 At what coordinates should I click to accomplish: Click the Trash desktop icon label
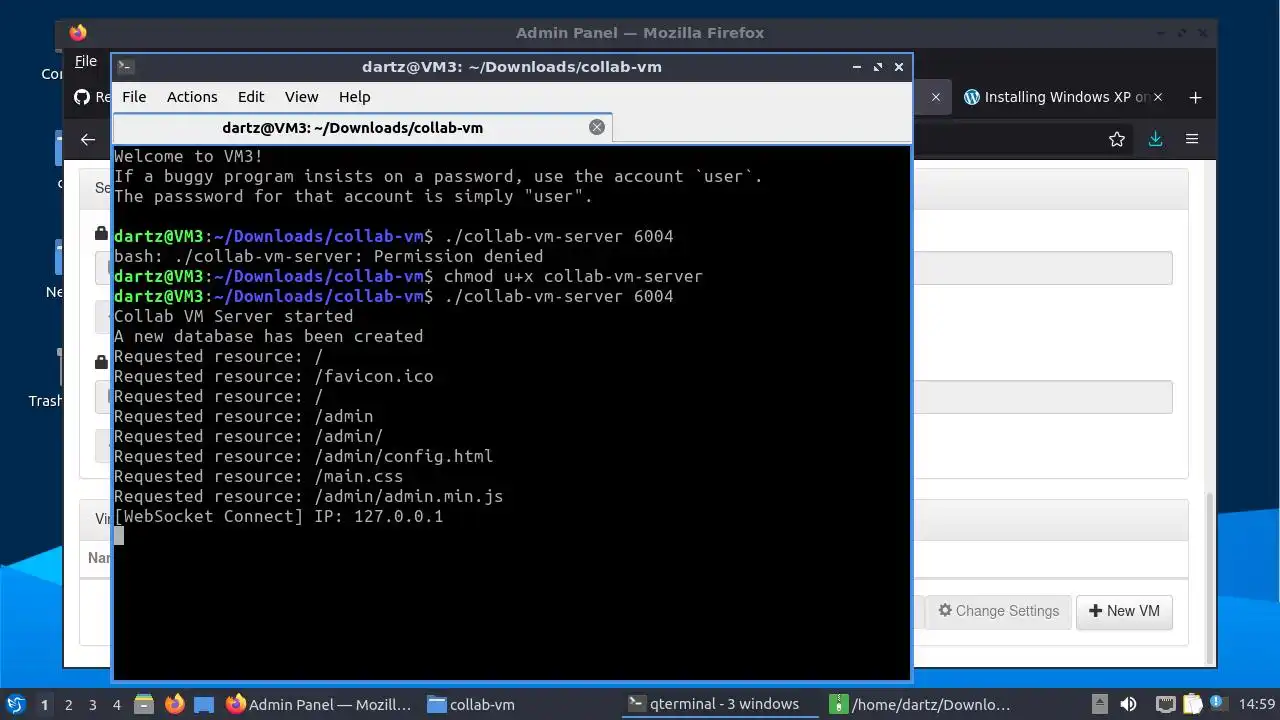45,401
